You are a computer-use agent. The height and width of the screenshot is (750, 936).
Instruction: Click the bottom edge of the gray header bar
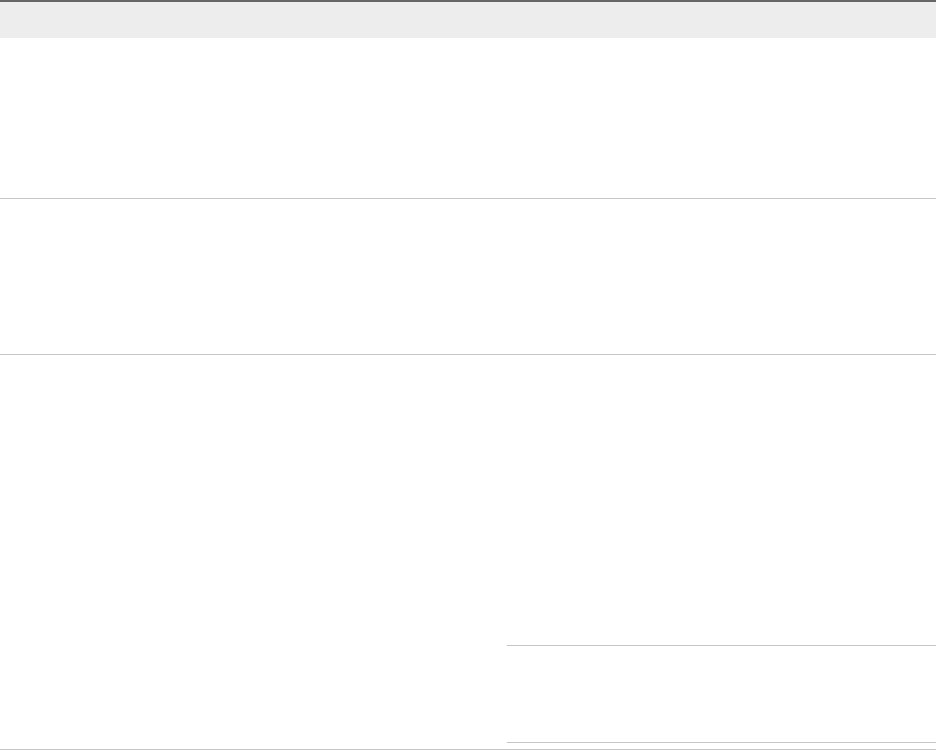[468, 37]
